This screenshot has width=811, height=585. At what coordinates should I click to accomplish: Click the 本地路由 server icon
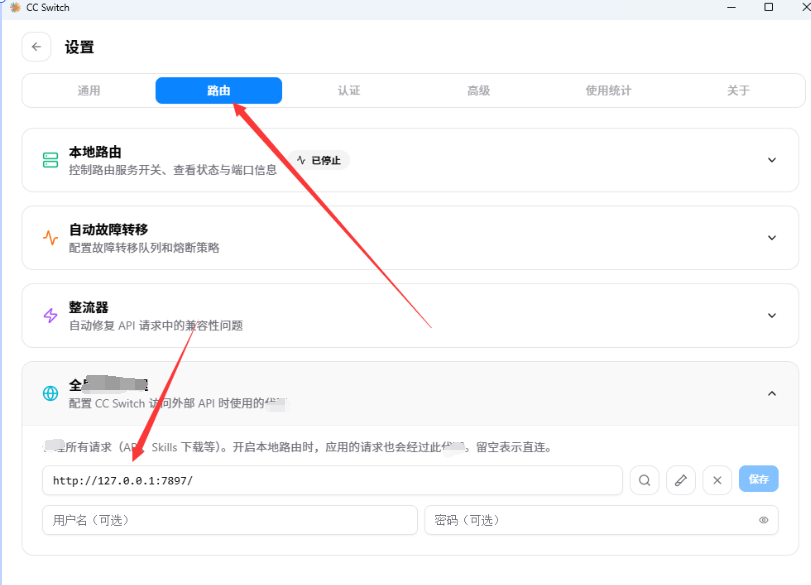tap(50, 160)
